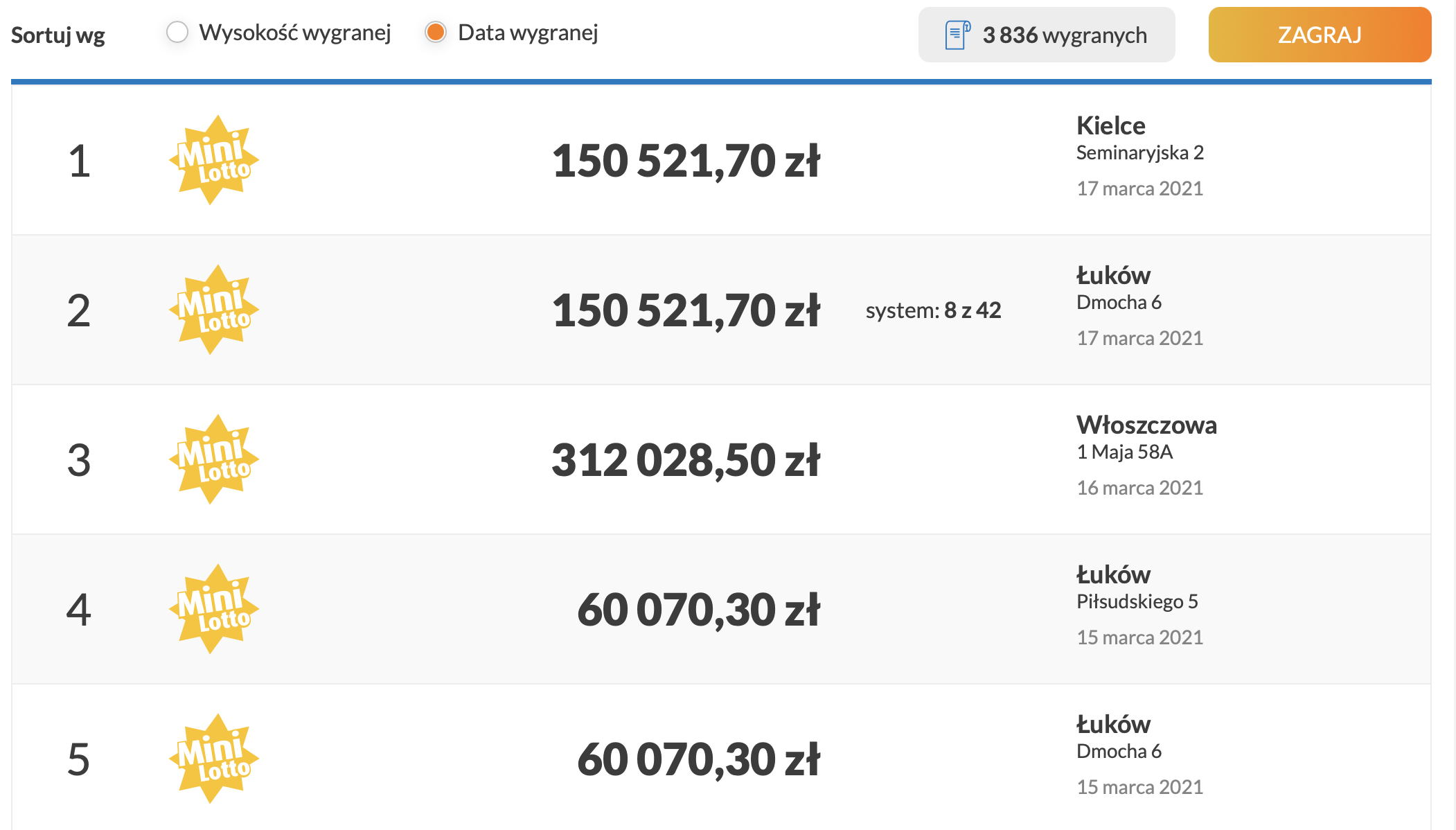1456x830 pixels.
Task: Click the Wysokość wygranej label text
Action: [295, 33]
